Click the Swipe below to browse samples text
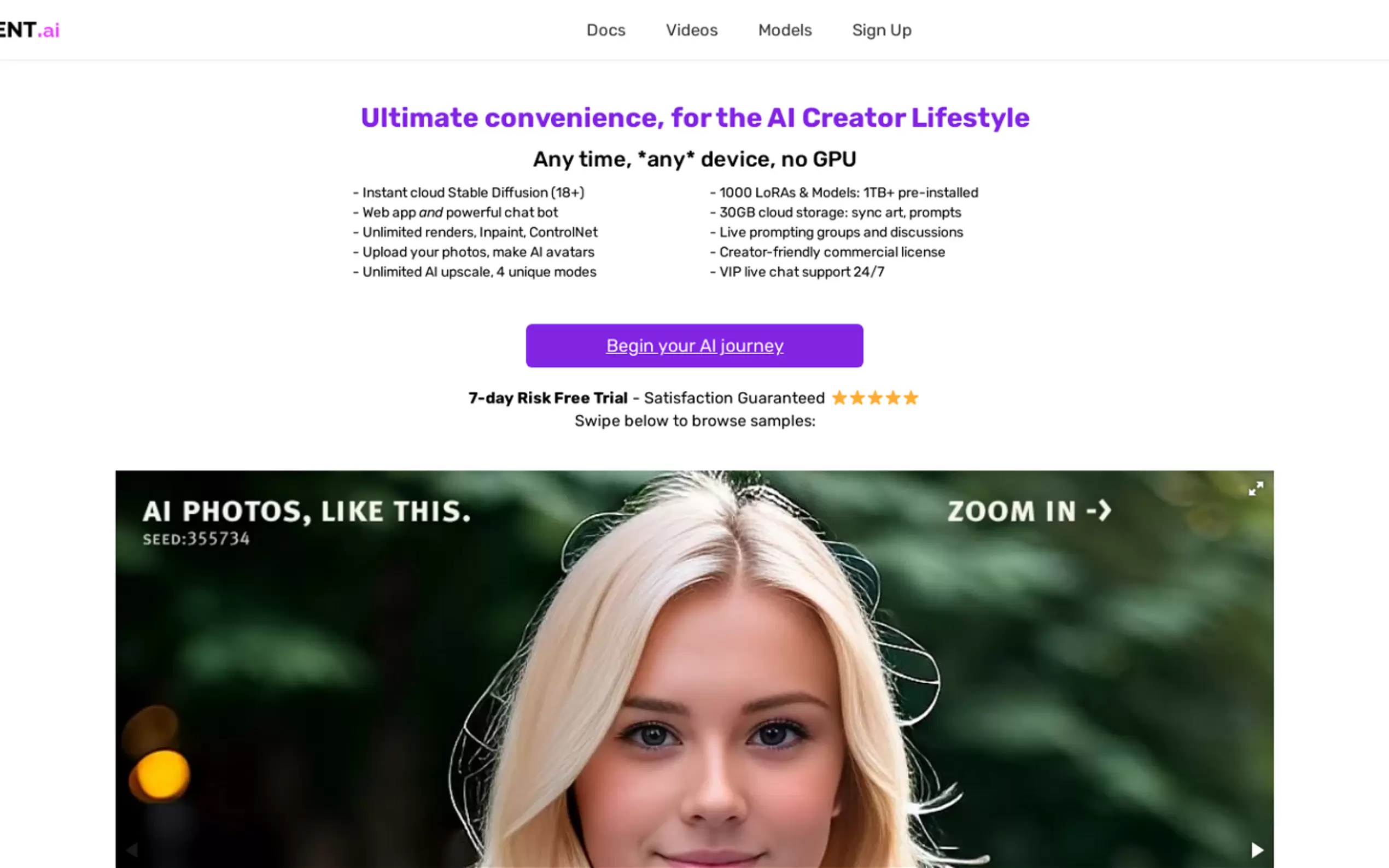 pyautogui.click(x=695, y=421)
